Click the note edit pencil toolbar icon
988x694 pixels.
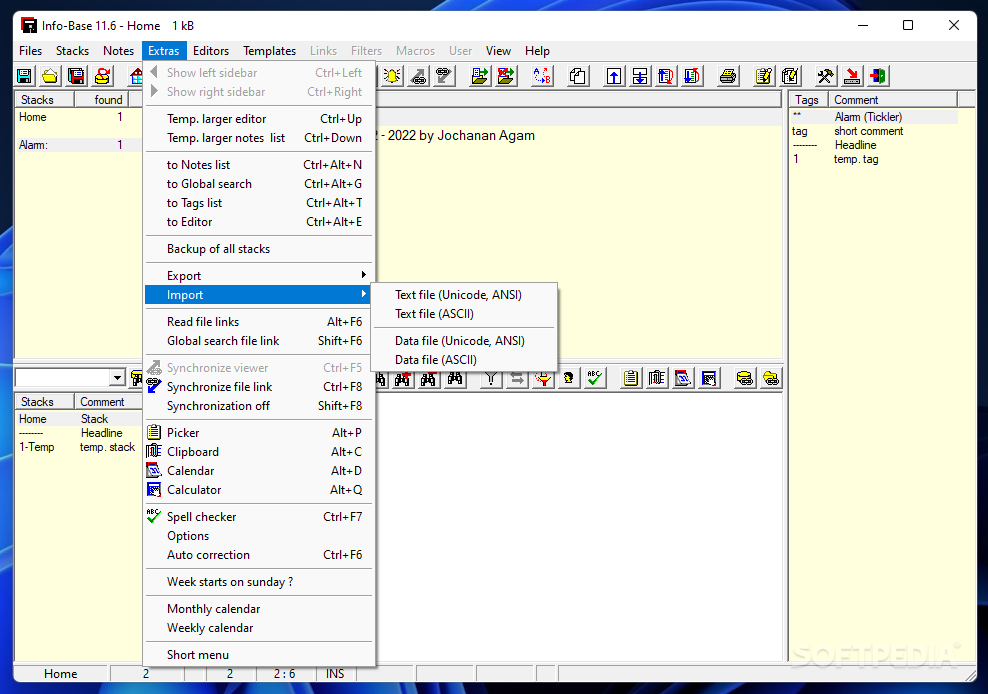(x=763, y=76)
